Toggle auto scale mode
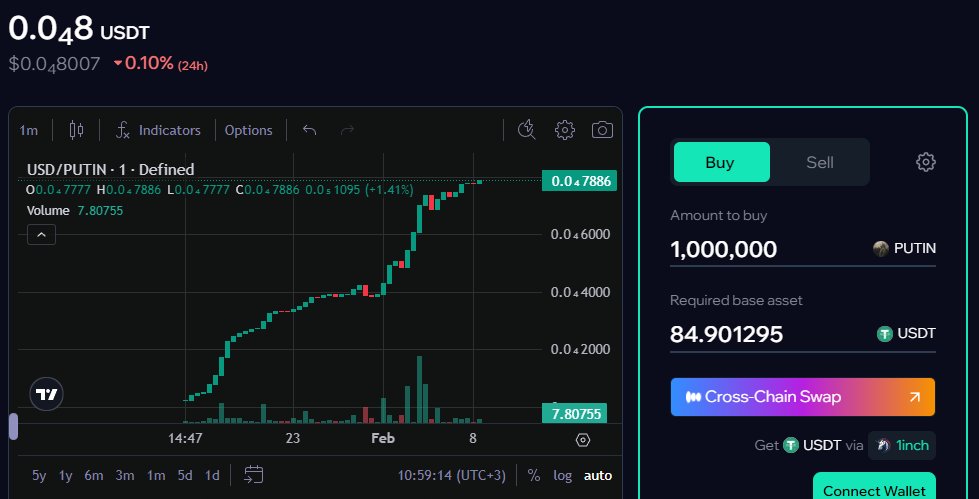The width and height of the screenshot is (979, 499). point(598,475)
